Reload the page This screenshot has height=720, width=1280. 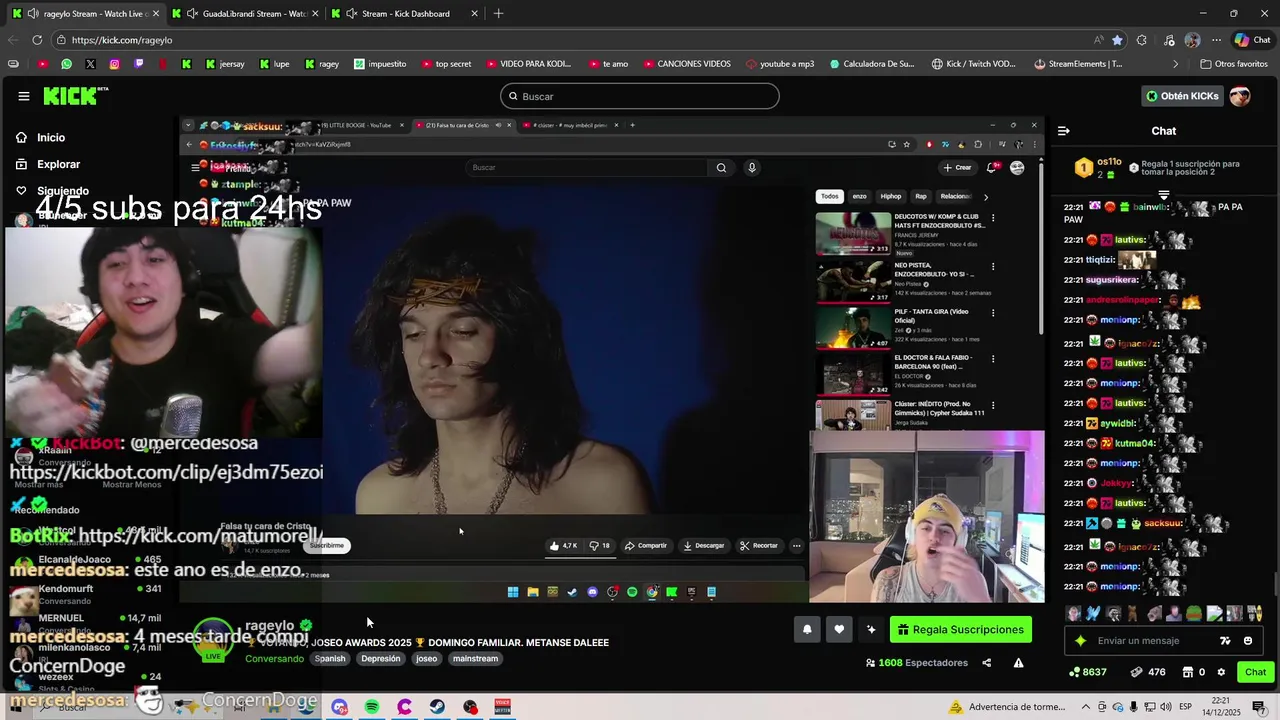tap(37, 40)
